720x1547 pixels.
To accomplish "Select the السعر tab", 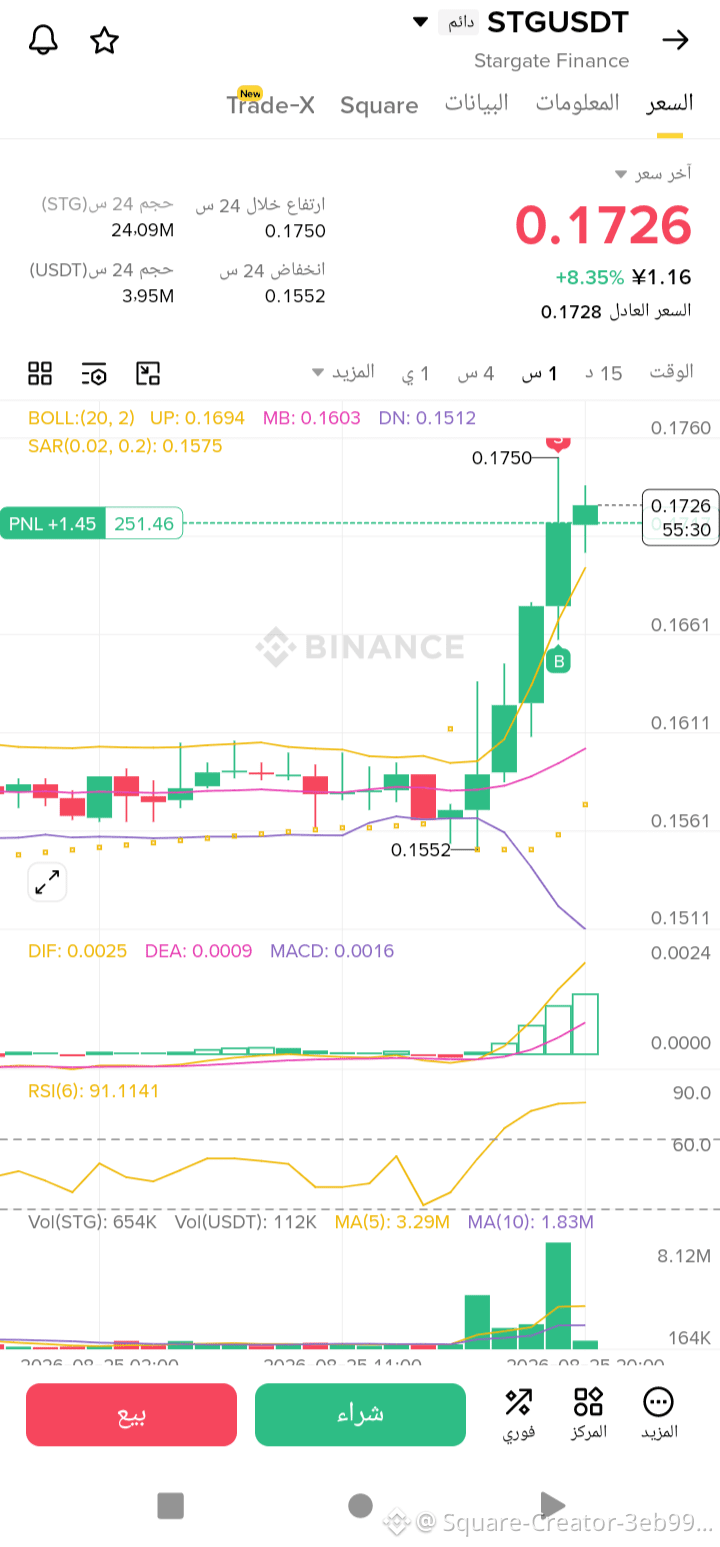I will (x=669, y=103).
